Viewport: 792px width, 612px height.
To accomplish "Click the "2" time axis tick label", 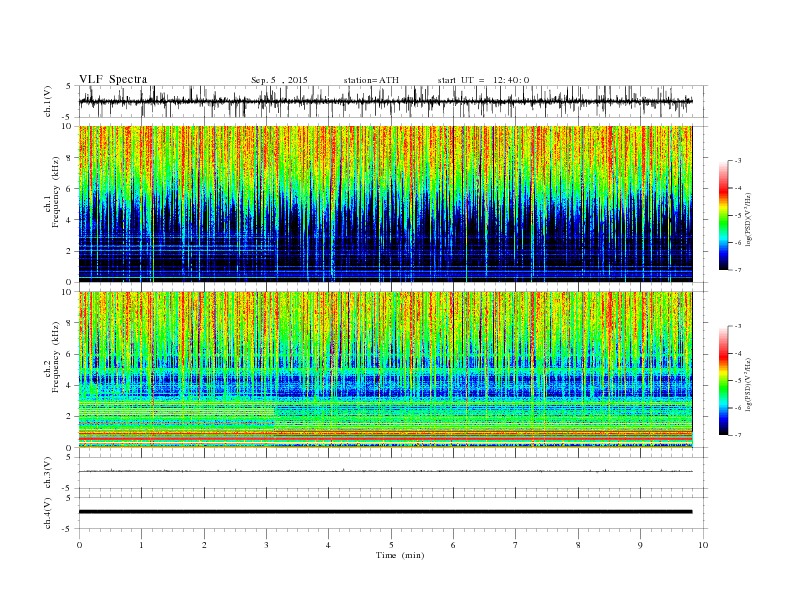I will click(204, 545).
